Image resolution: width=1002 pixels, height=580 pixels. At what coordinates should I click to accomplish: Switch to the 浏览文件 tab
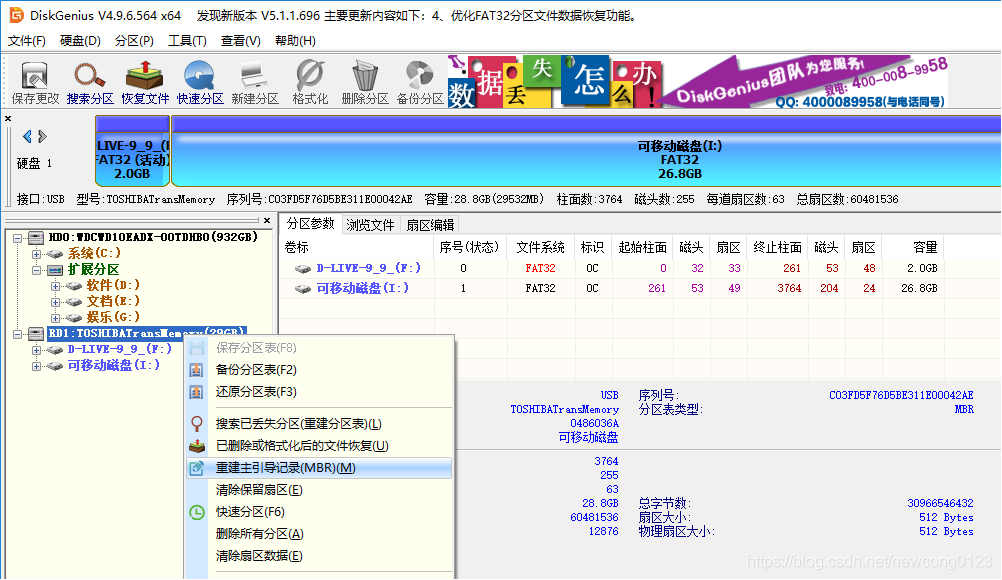pyautogui.click(x=371, y=225)
